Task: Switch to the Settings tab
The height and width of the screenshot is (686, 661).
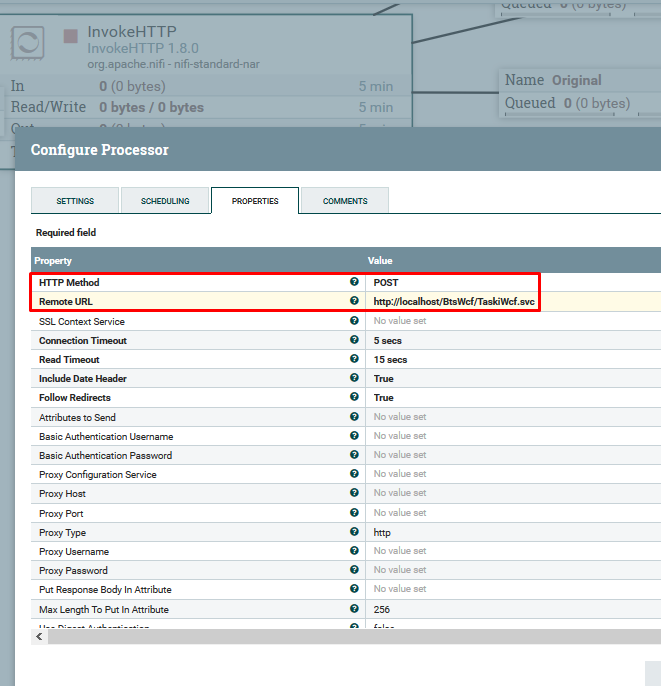Action: [75, 201]
